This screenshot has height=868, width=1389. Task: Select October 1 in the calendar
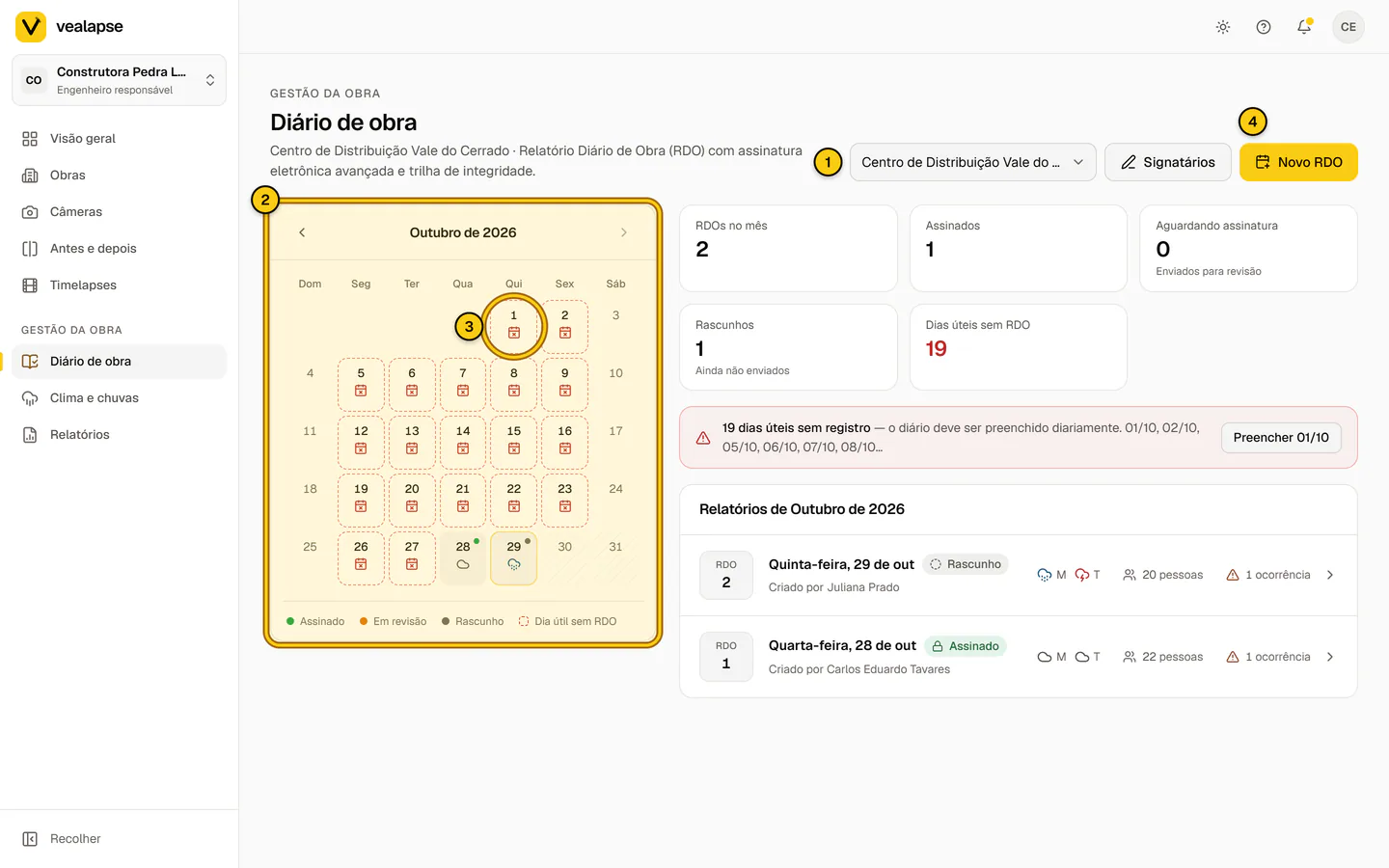click(x=514, y=326)
